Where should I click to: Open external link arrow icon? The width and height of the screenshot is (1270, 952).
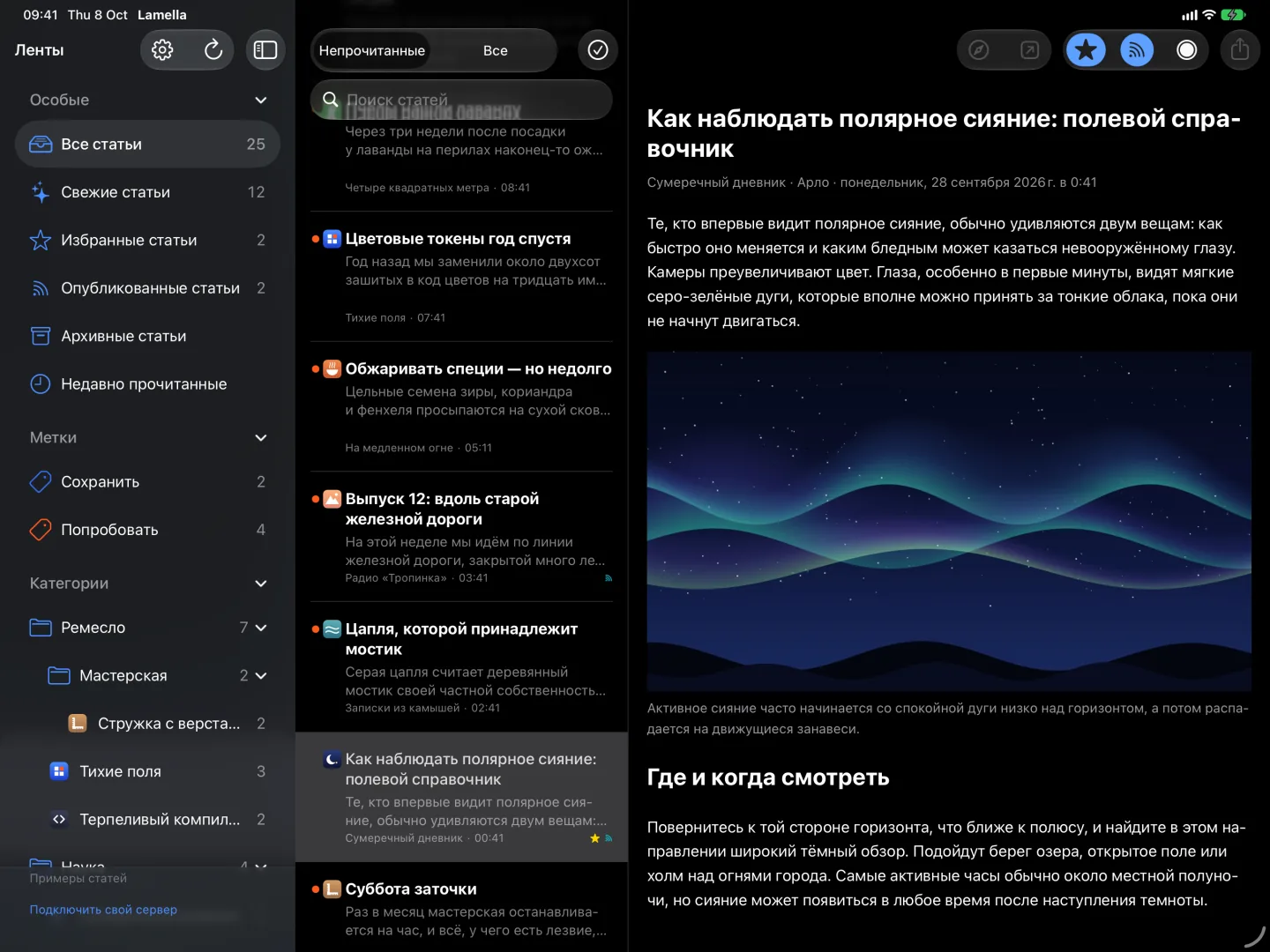[1029, 50]
